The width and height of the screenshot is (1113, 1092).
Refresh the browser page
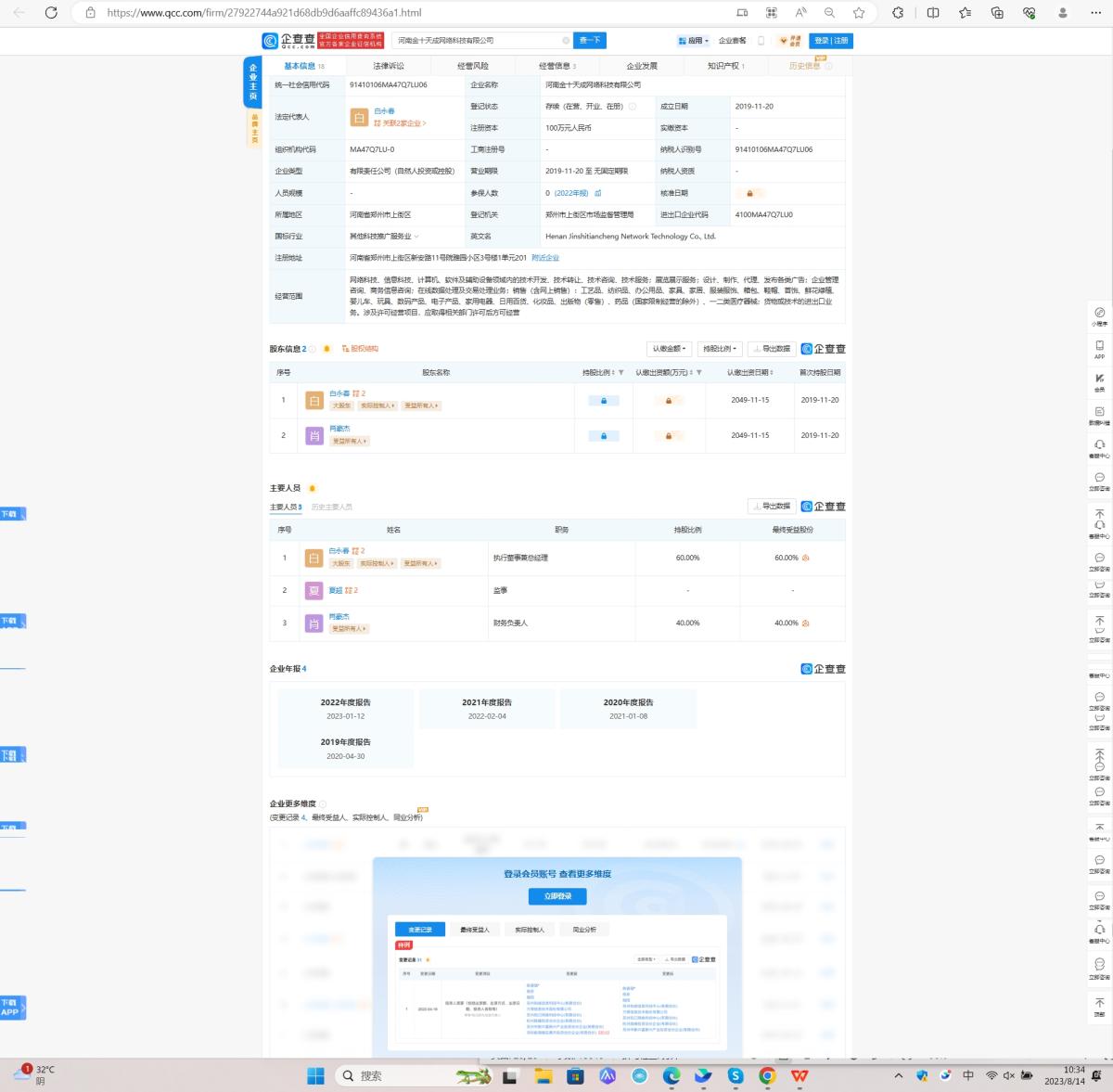click(51, 13)
